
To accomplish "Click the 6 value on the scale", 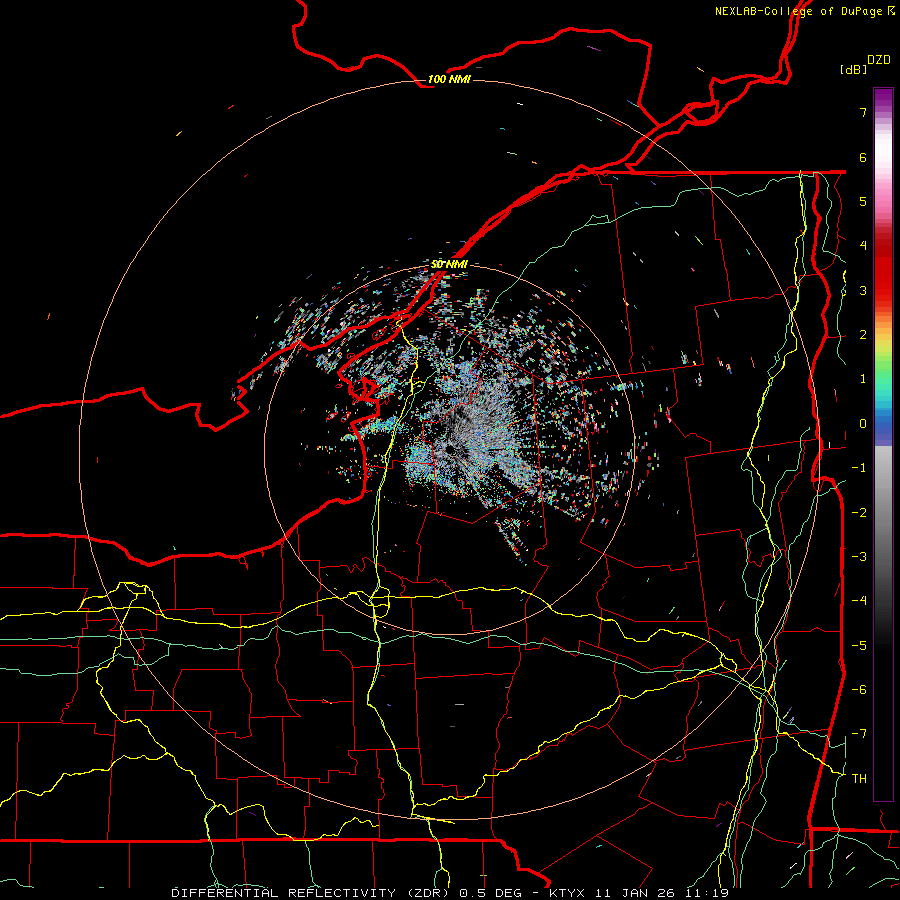I will coord(863,157).
